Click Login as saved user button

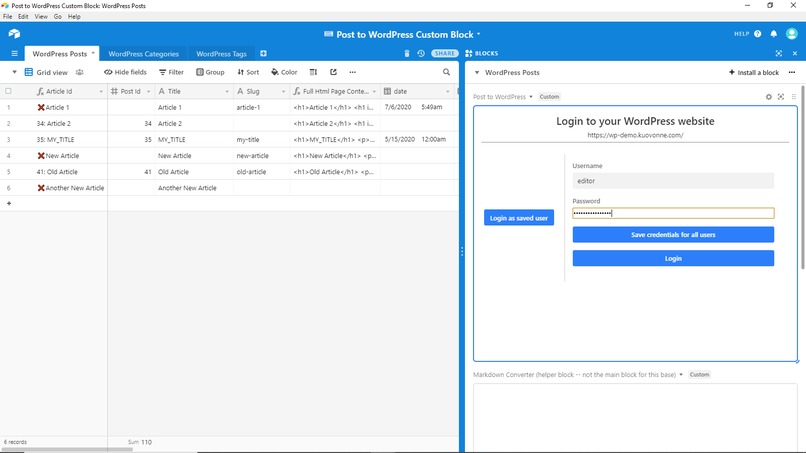pos(519,218)
